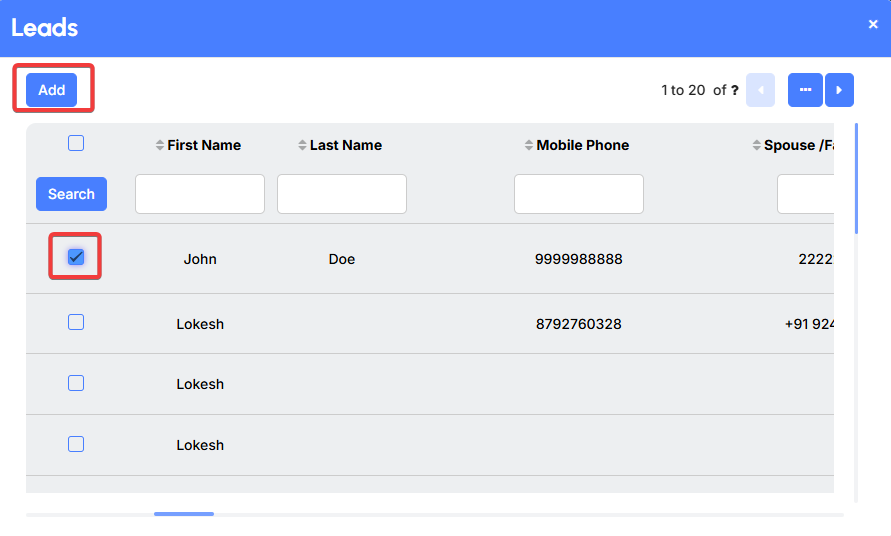Close the Leads dialog with X
Image resolution: width=891 pixels, height=536 pixels.
(873, 25)
